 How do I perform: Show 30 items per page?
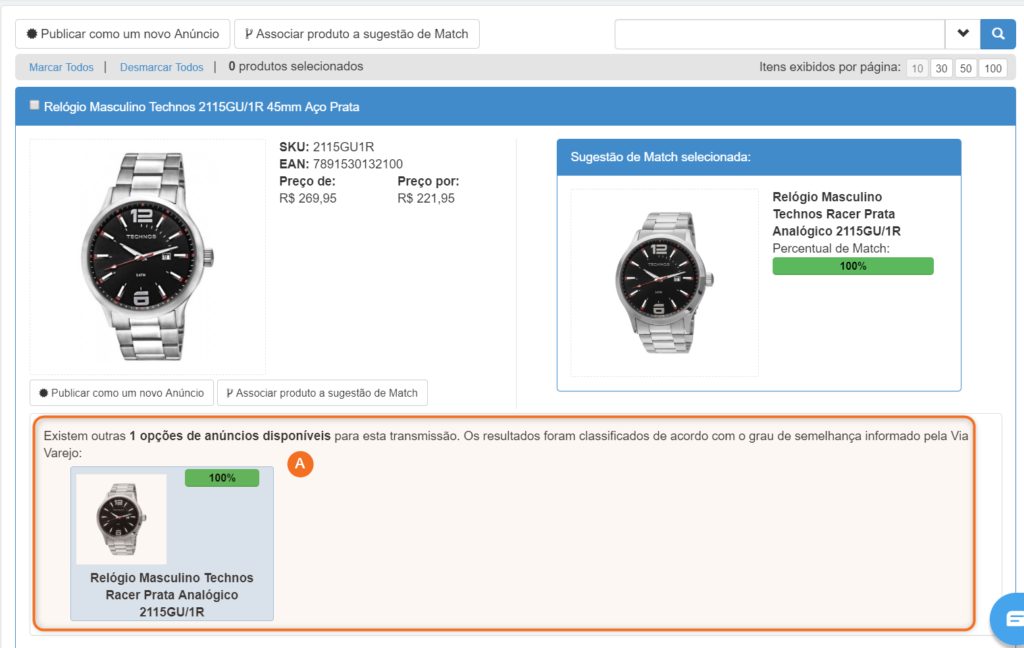coord(941,68)
